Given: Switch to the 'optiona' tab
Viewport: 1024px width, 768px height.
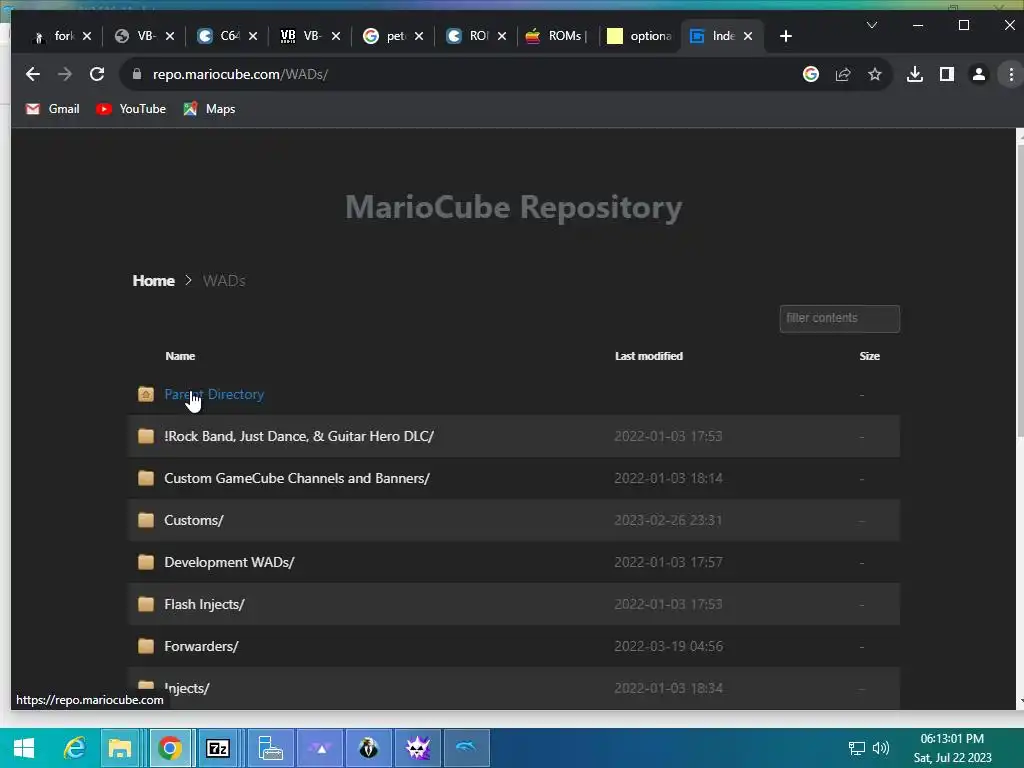Looking at the screenshot, I should point(640,36).
